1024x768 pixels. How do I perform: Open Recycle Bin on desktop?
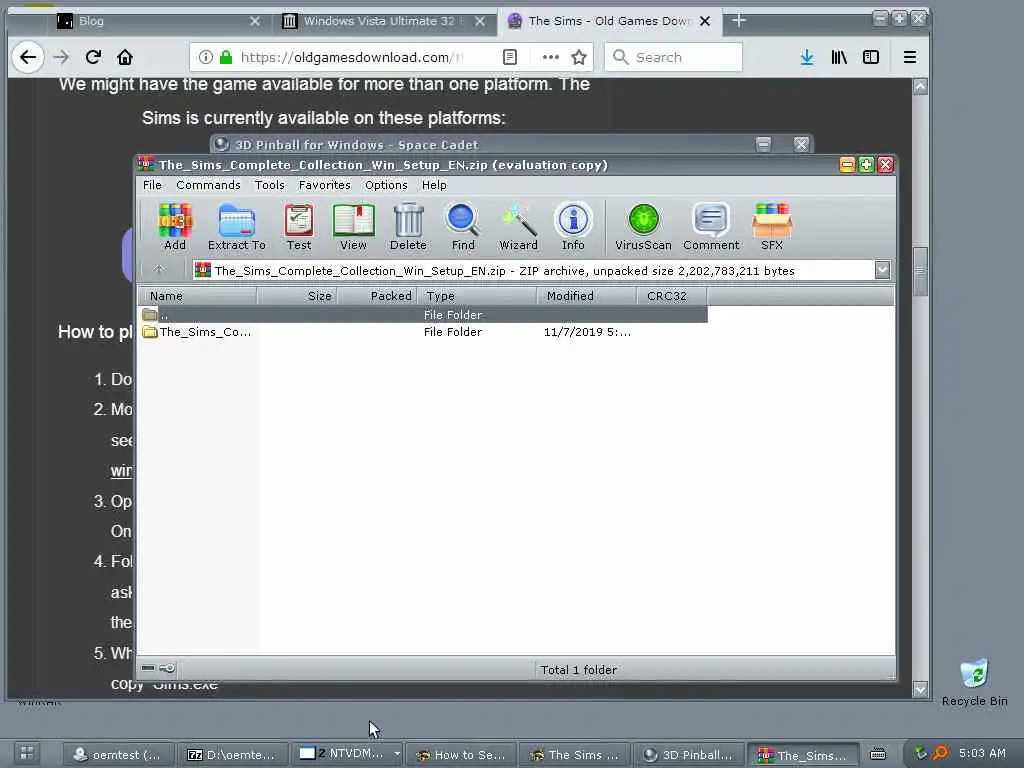coord(974,682)
